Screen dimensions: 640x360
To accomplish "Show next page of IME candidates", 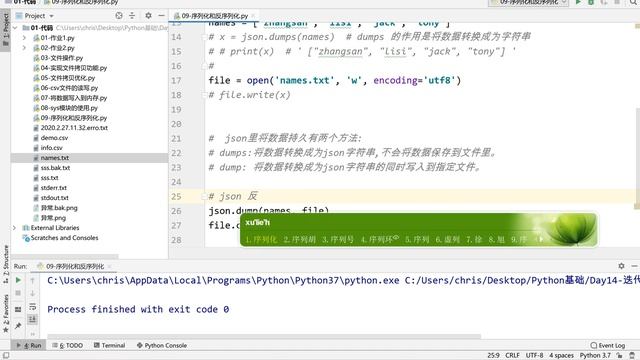I will [x=542, y=239].
